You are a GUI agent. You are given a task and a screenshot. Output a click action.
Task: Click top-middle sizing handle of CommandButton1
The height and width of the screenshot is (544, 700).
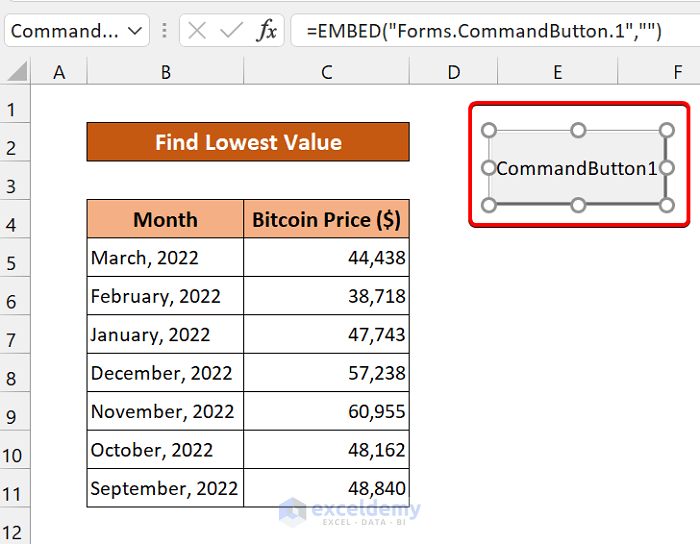click(578, 130)
